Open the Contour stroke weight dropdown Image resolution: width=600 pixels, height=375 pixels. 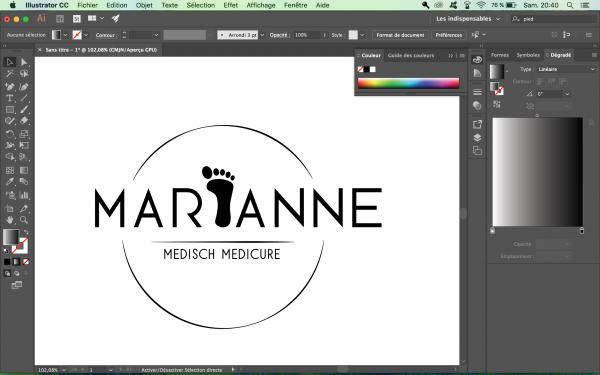pyautogui.click(x=156, y=35)
